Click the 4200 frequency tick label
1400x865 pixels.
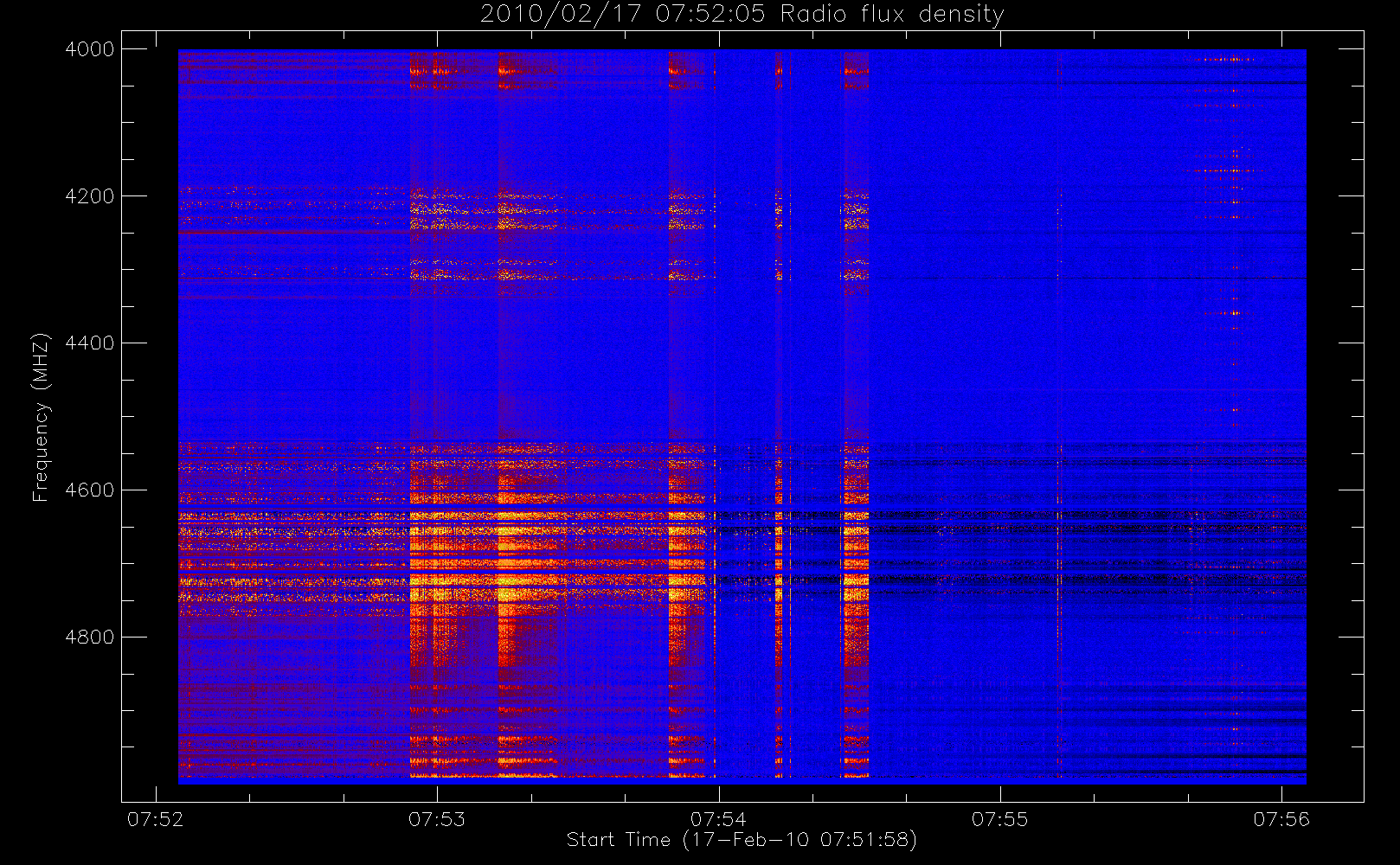tap(90, 196)
